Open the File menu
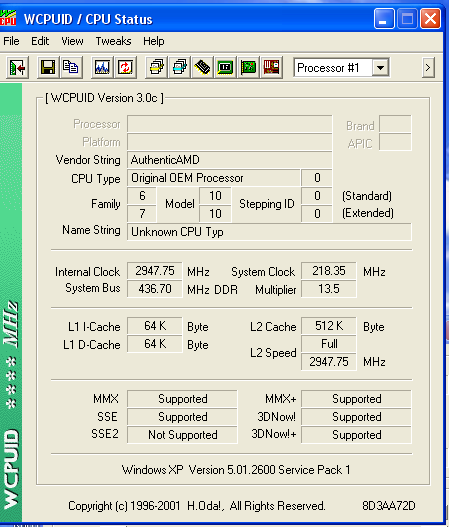Image resolution: width=449 pixels, height=527 pixels. [x=11, y=41]
